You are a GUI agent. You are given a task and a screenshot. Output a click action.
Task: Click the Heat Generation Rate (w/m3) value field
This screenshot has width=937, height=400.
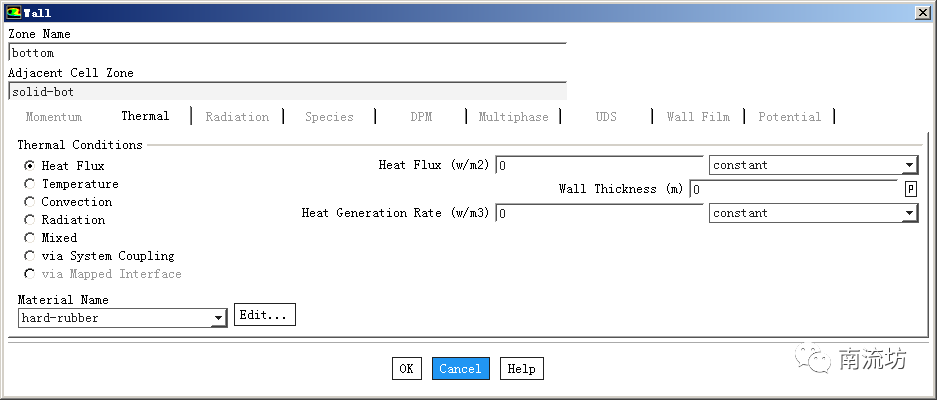(x=599, y=213)
